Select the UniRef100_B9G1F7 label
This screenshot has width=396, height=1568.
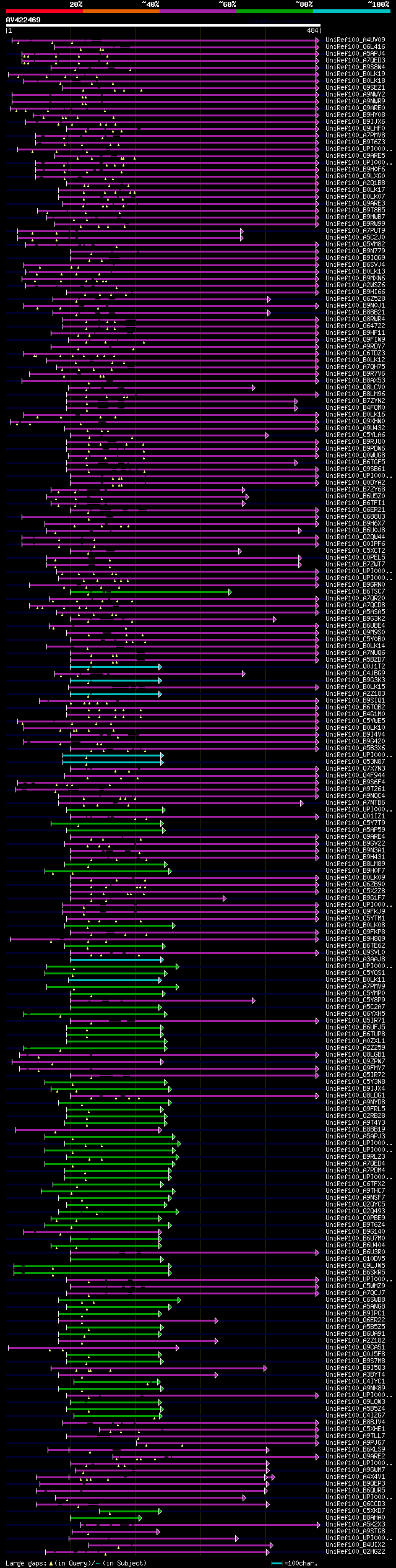click(x=355, y=898)
